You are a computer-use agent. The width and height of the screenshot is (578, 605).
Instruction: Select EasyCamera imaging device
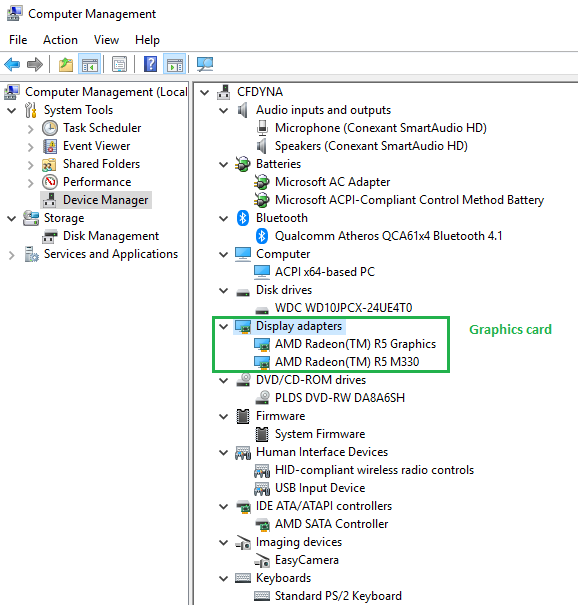(306, 560)
